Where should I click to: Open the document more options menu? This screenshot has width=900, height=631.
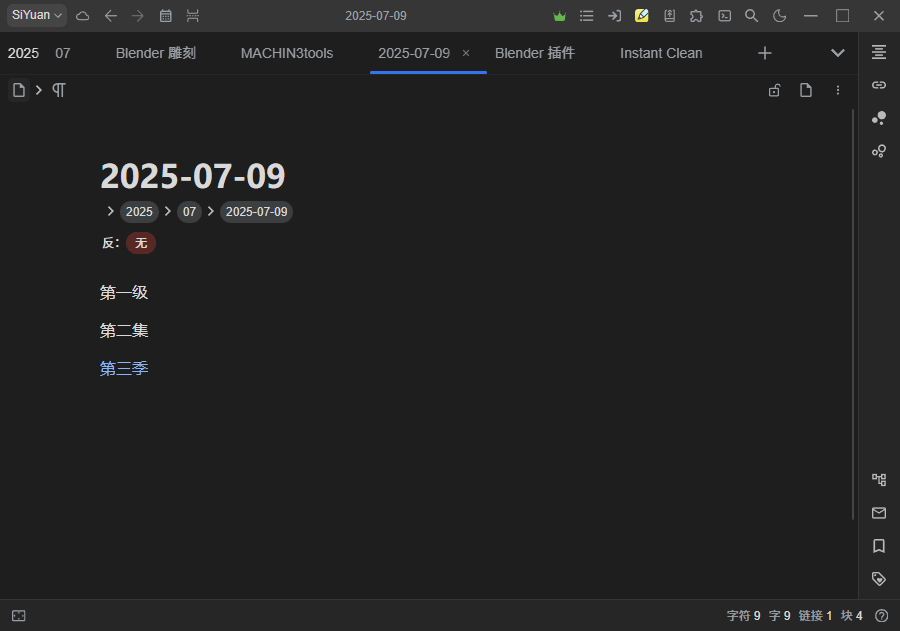838,90
